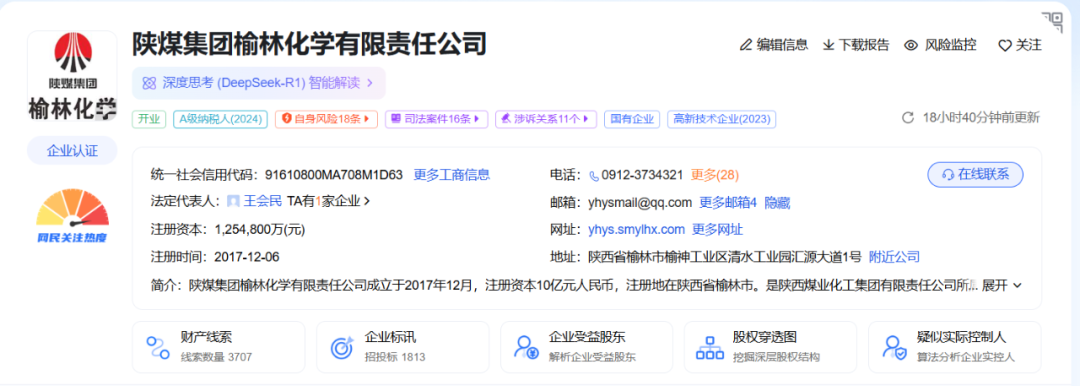Click the credit code 91610800MA708M1D63
Image resolution: width=1080 pixels, height=386 pixels.
(x=334, y=174)
